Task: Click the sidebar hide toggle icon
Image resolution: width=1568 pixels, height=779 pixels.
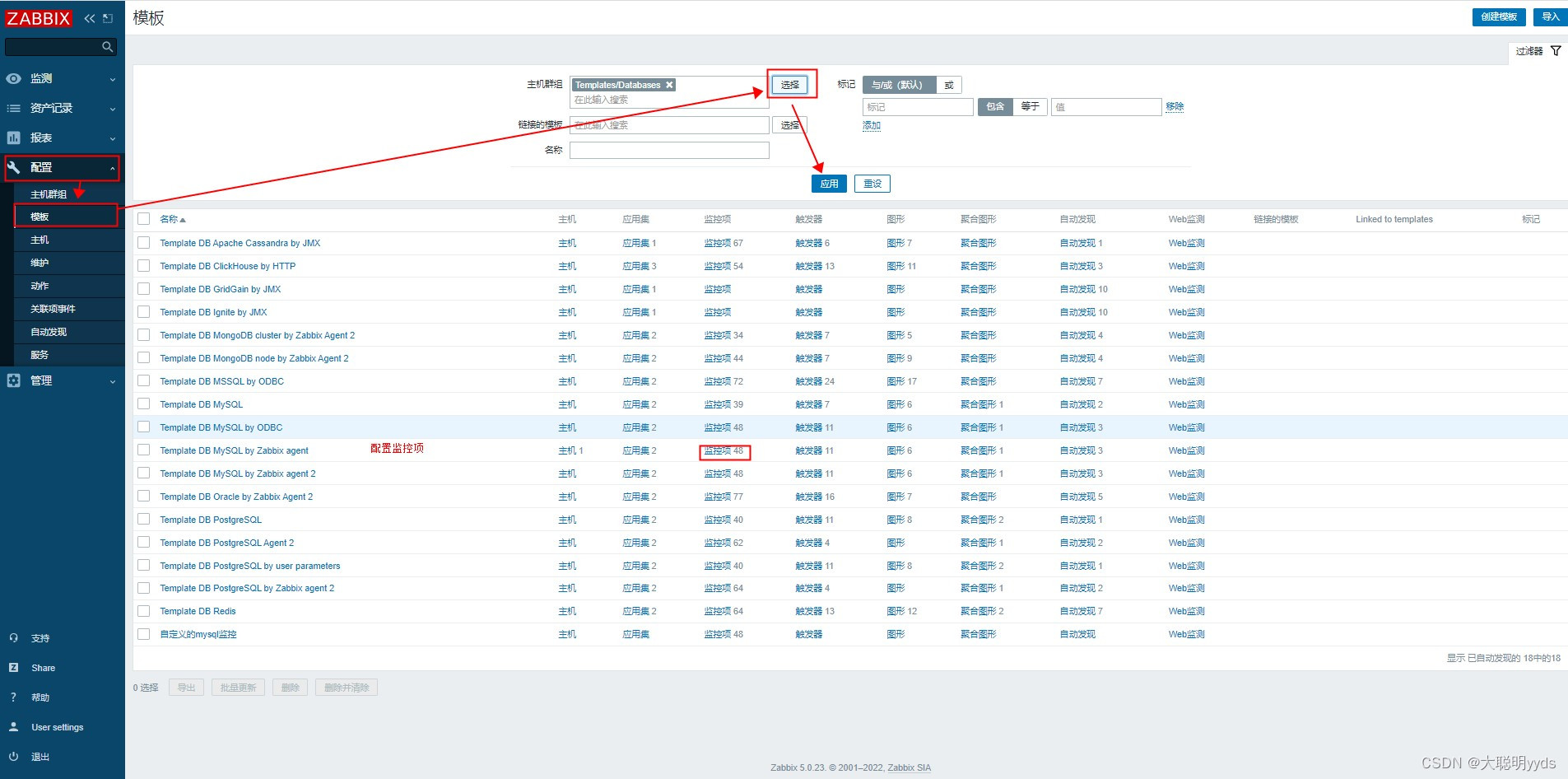Action: click(108, 18)
